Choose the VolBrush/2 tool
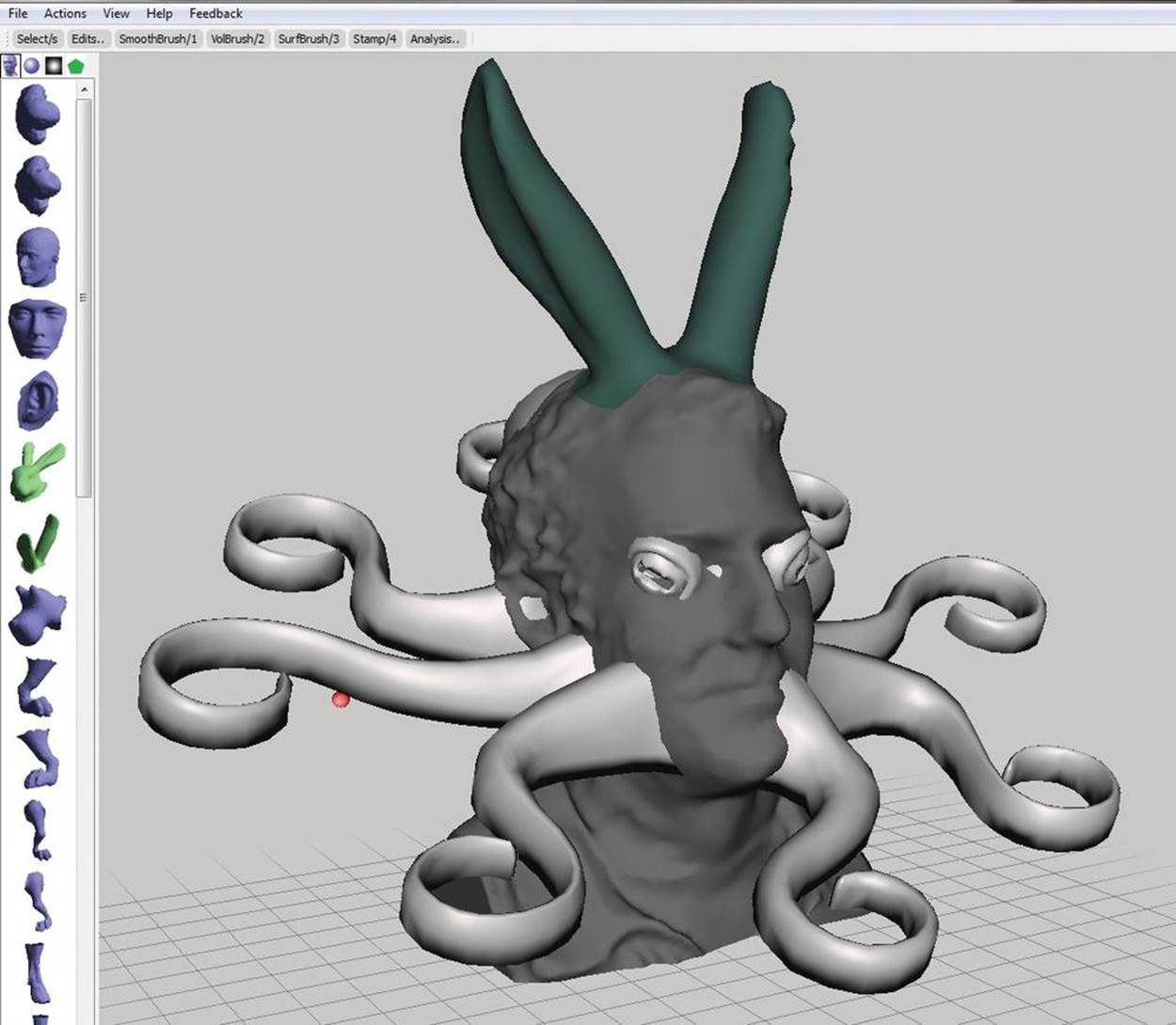The height and width of the screenshot is (1025, 1176). [x=237, y=39]
